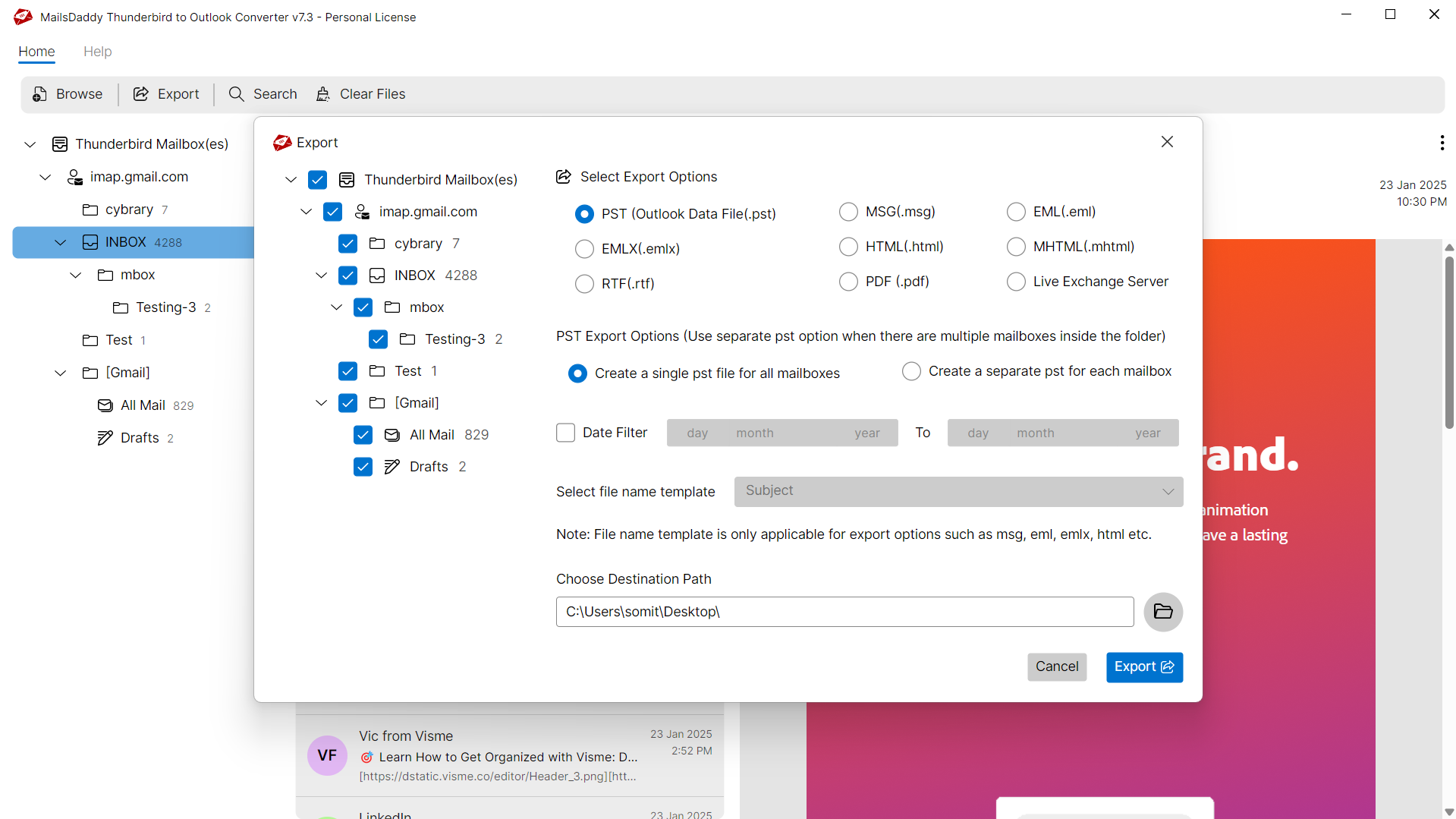Select the HTML(.html) export format
This screenshot has height=819, width=1456.
pos(848,247)
